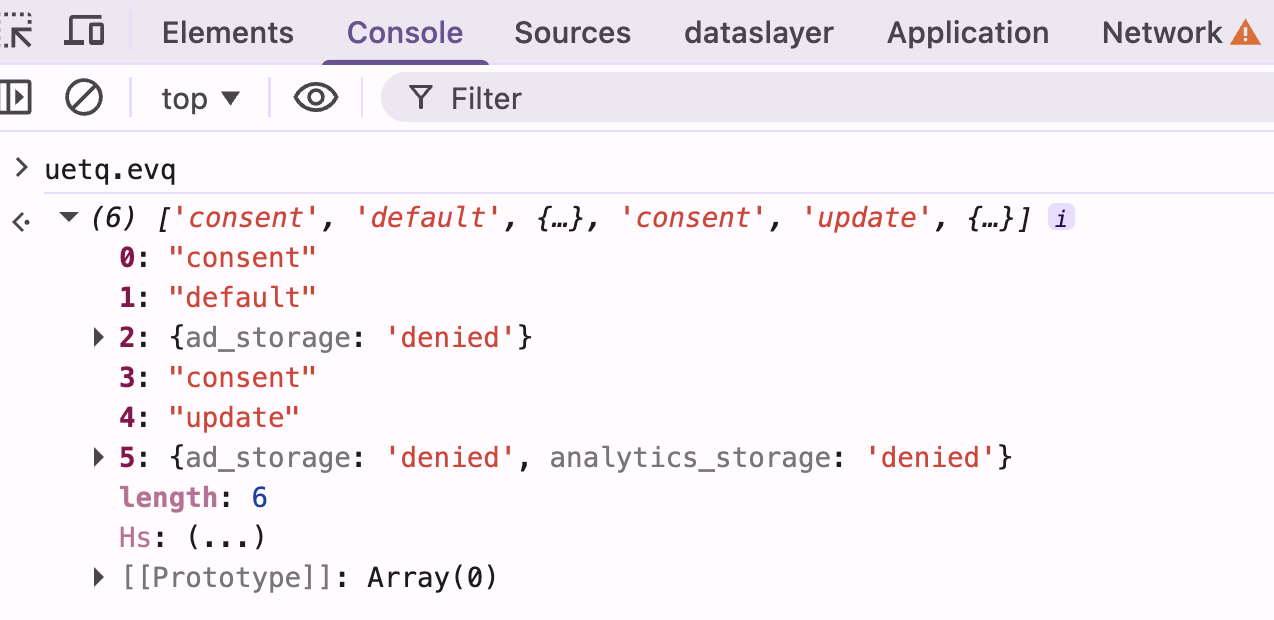Invoke the Hs getter ellipsis value

tap(227, 538)
